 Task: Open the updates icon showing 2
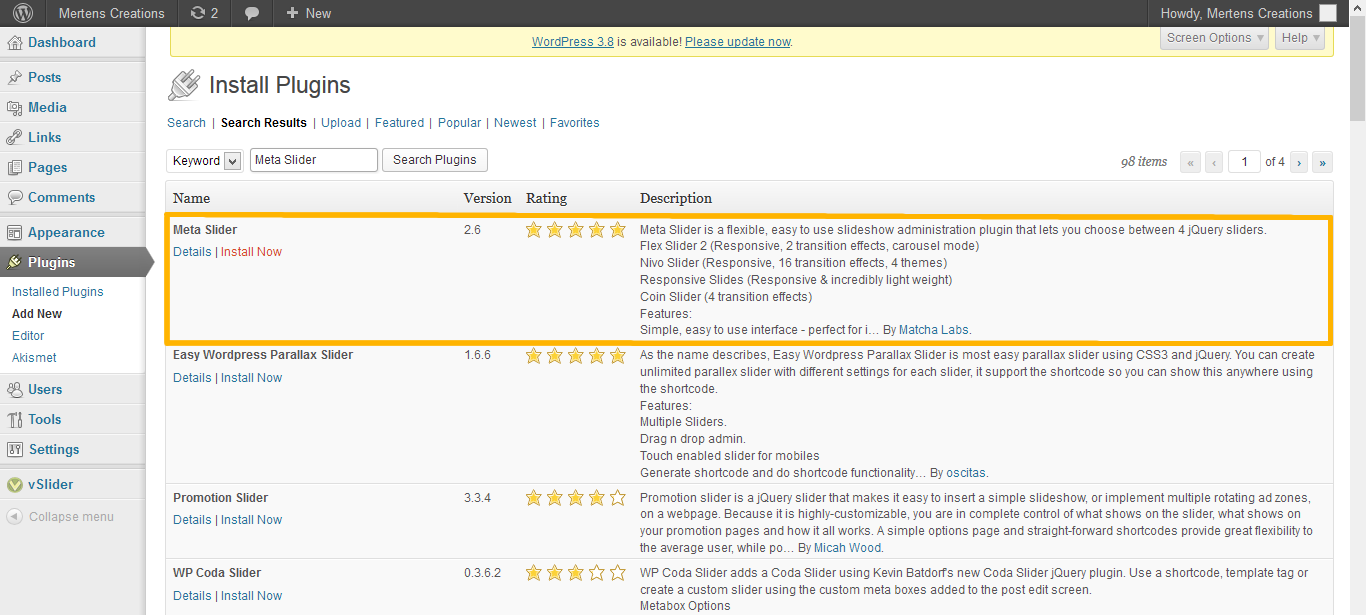click(x=204, y=13)
